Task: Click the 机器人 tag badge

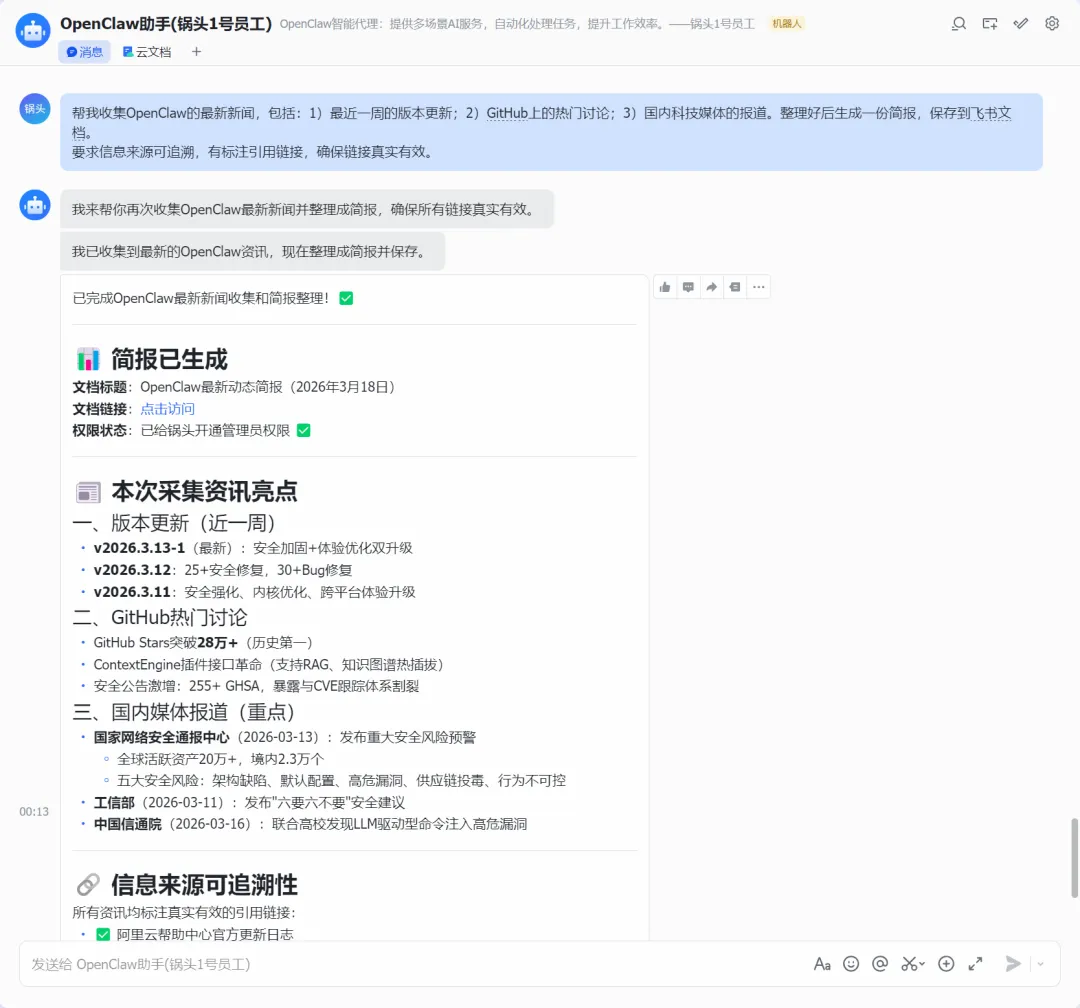Action: (x=787, y=24)
